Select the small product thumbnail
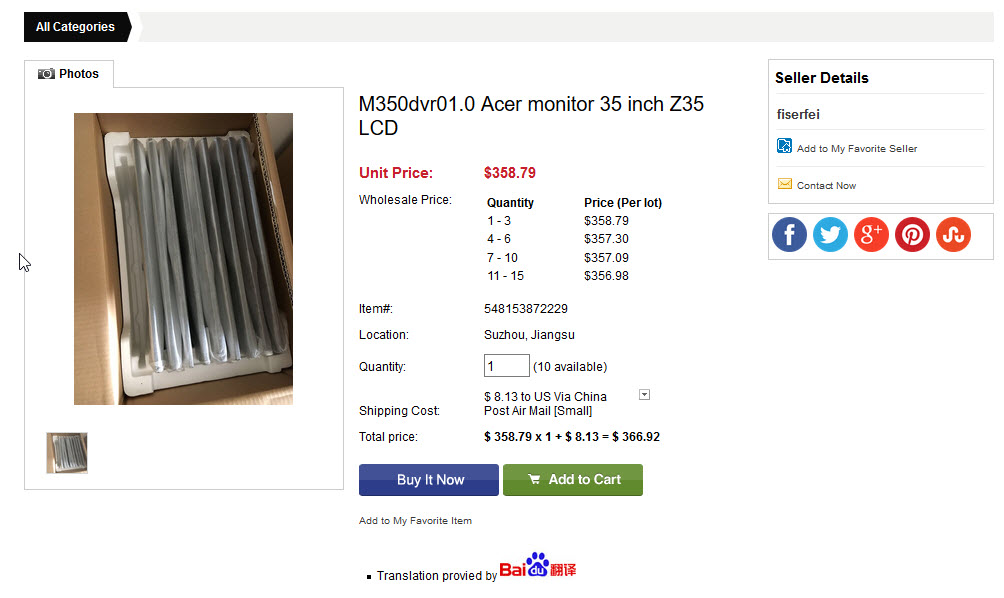The image size is (1004, 598). pos(67,453)
